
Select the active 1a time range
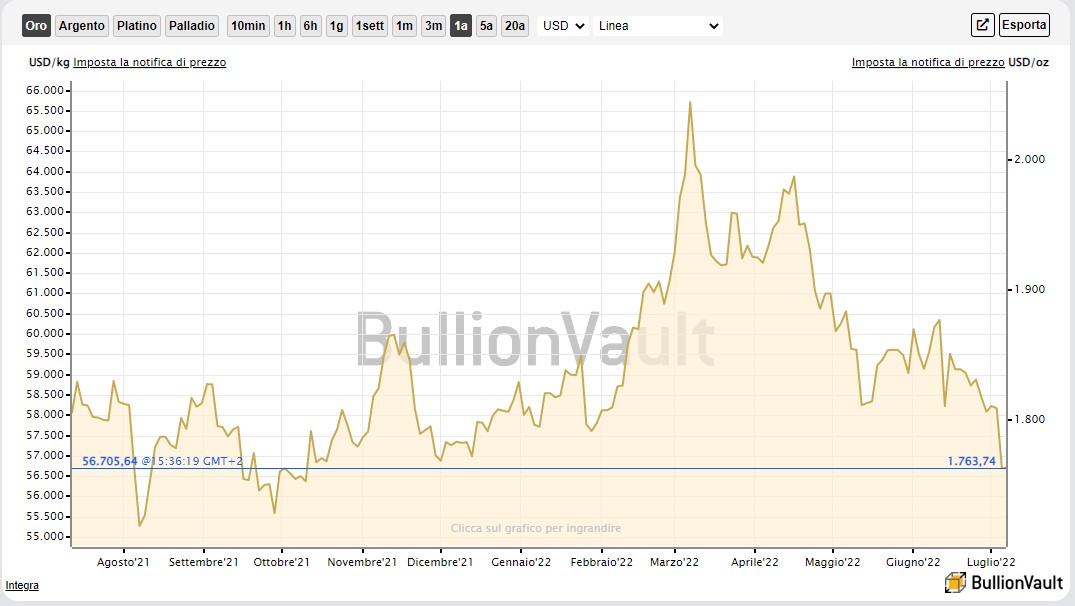(x=461, y=26)
